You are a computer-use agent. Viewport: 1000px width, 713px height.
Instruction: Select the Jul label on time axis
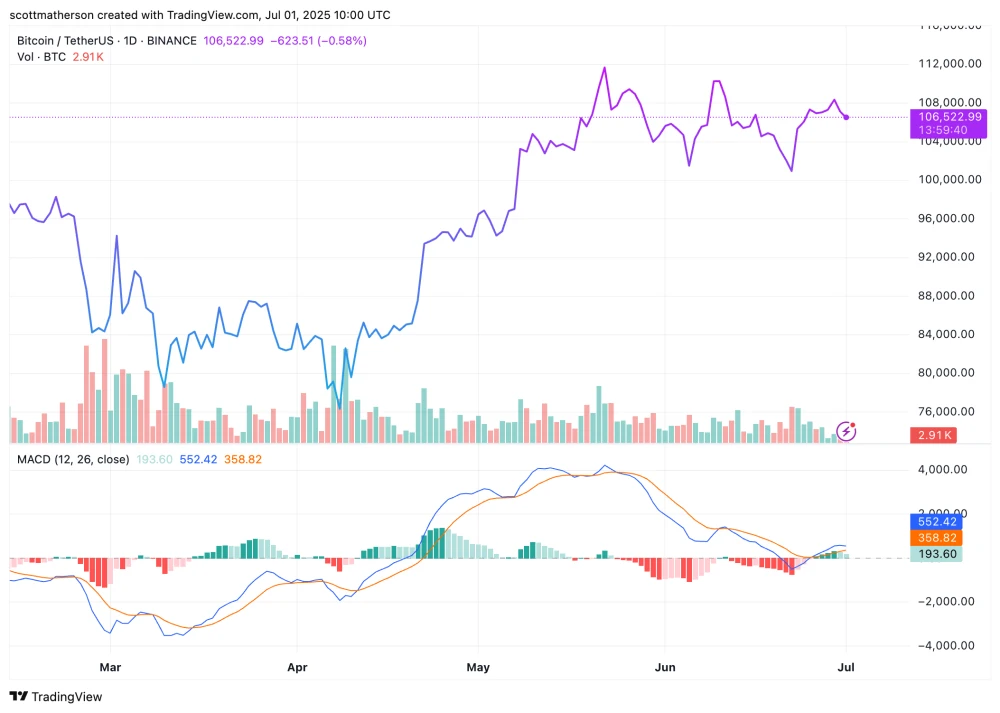pos(846,667)
